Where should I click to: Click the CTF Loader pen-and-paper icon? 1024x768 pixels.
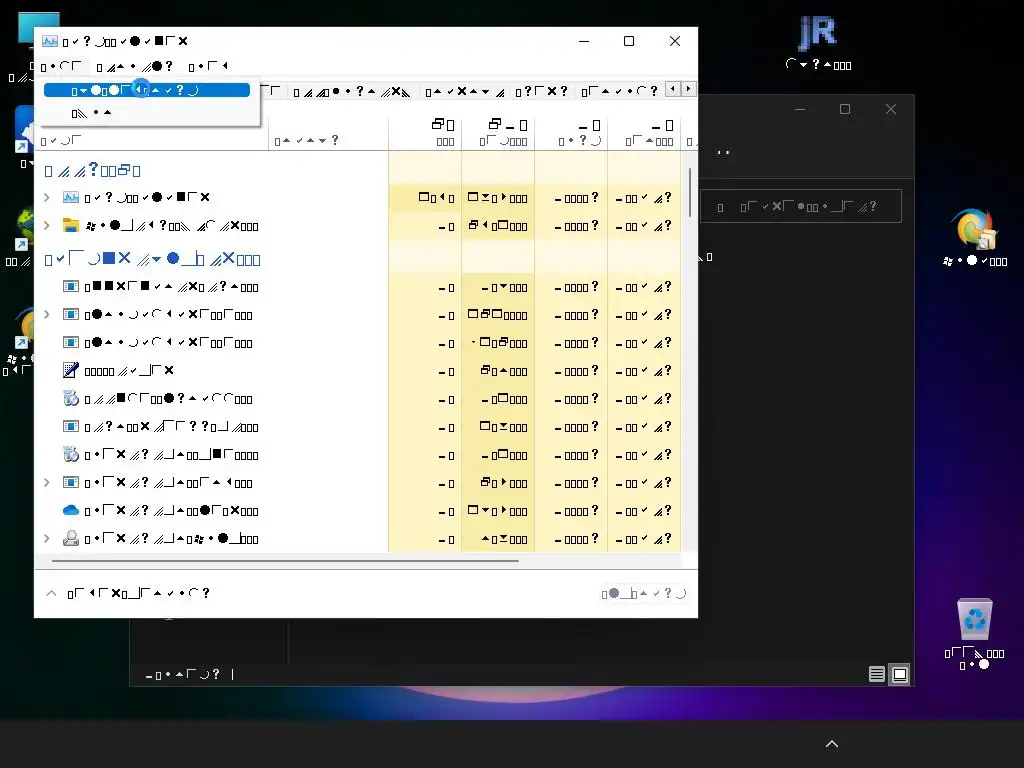point(71,370)
